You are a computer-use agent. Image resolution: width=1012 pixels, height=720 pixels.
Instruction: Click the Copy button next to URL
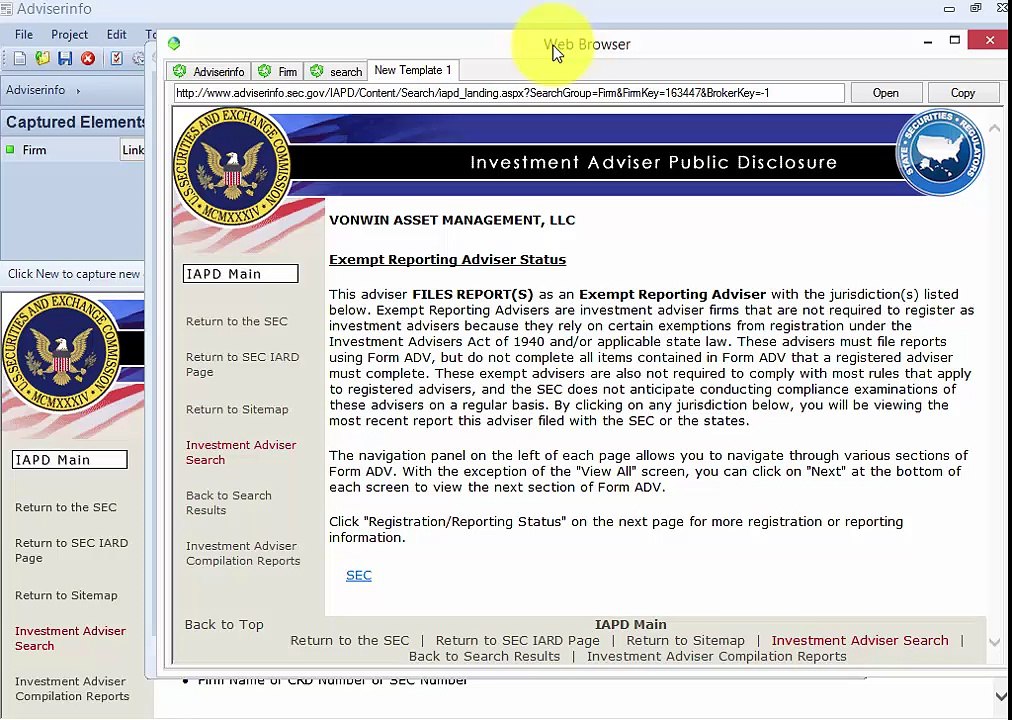962,93
